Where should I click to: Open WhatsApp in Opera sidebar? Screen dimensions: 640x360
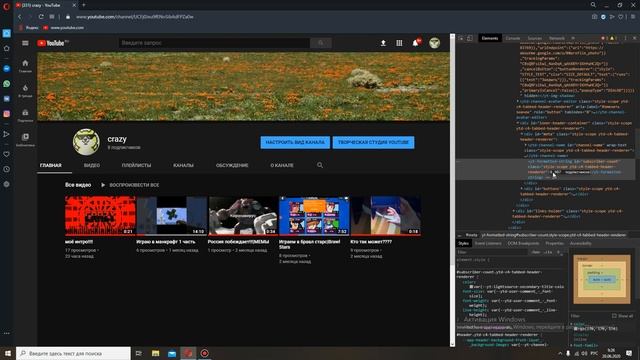[x=7, y=84]
